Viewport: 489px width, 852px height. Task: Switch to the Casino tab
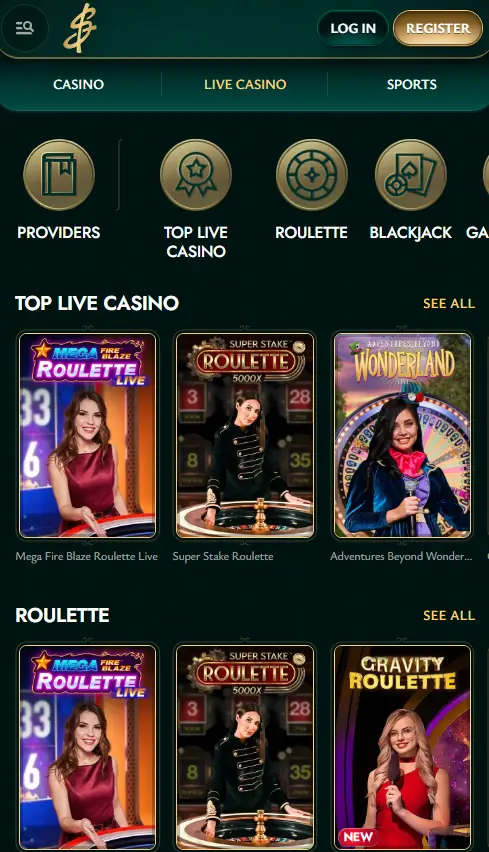(79, 84)
